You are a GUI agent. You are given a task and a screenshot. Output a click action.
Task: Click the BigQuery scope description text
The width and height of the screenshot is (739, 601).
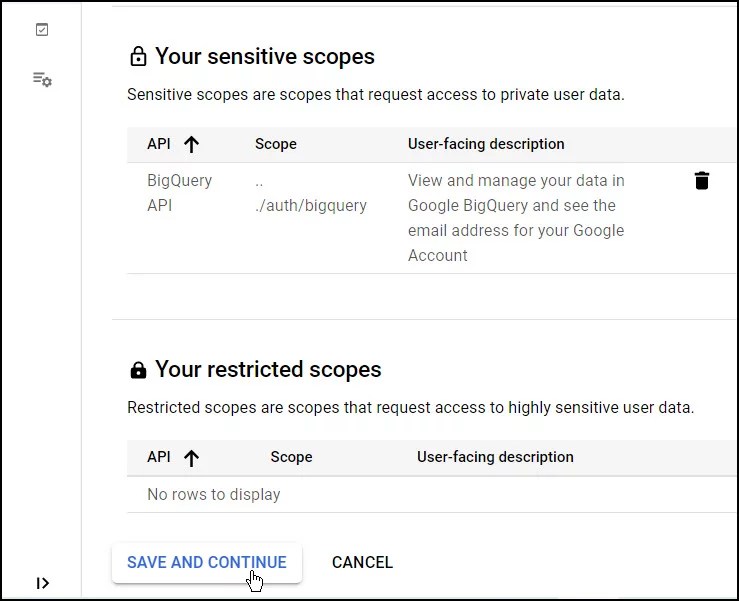click(516, 218)
